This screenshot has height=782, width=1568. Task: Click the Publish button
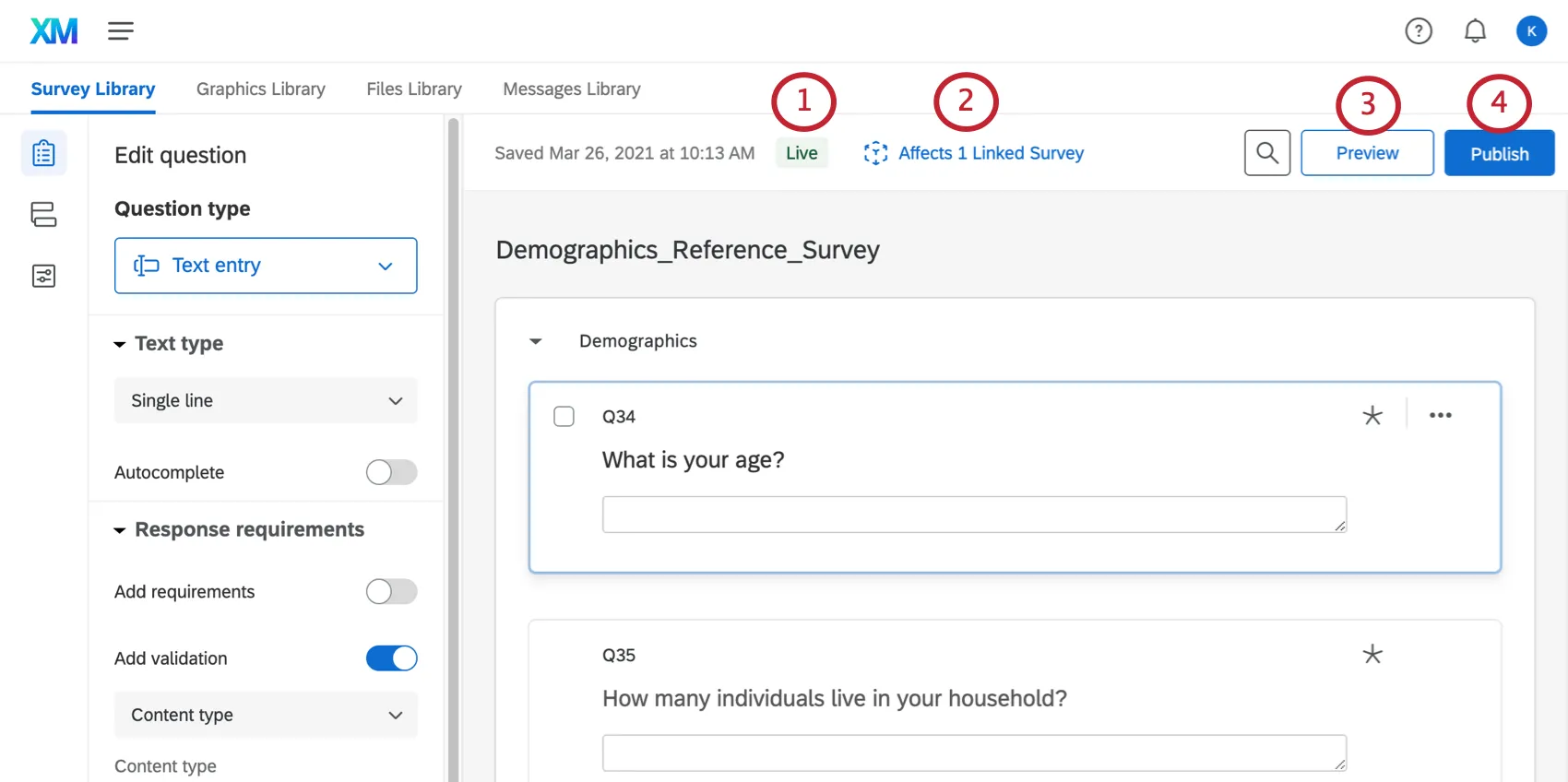[x=1499, y=153]
